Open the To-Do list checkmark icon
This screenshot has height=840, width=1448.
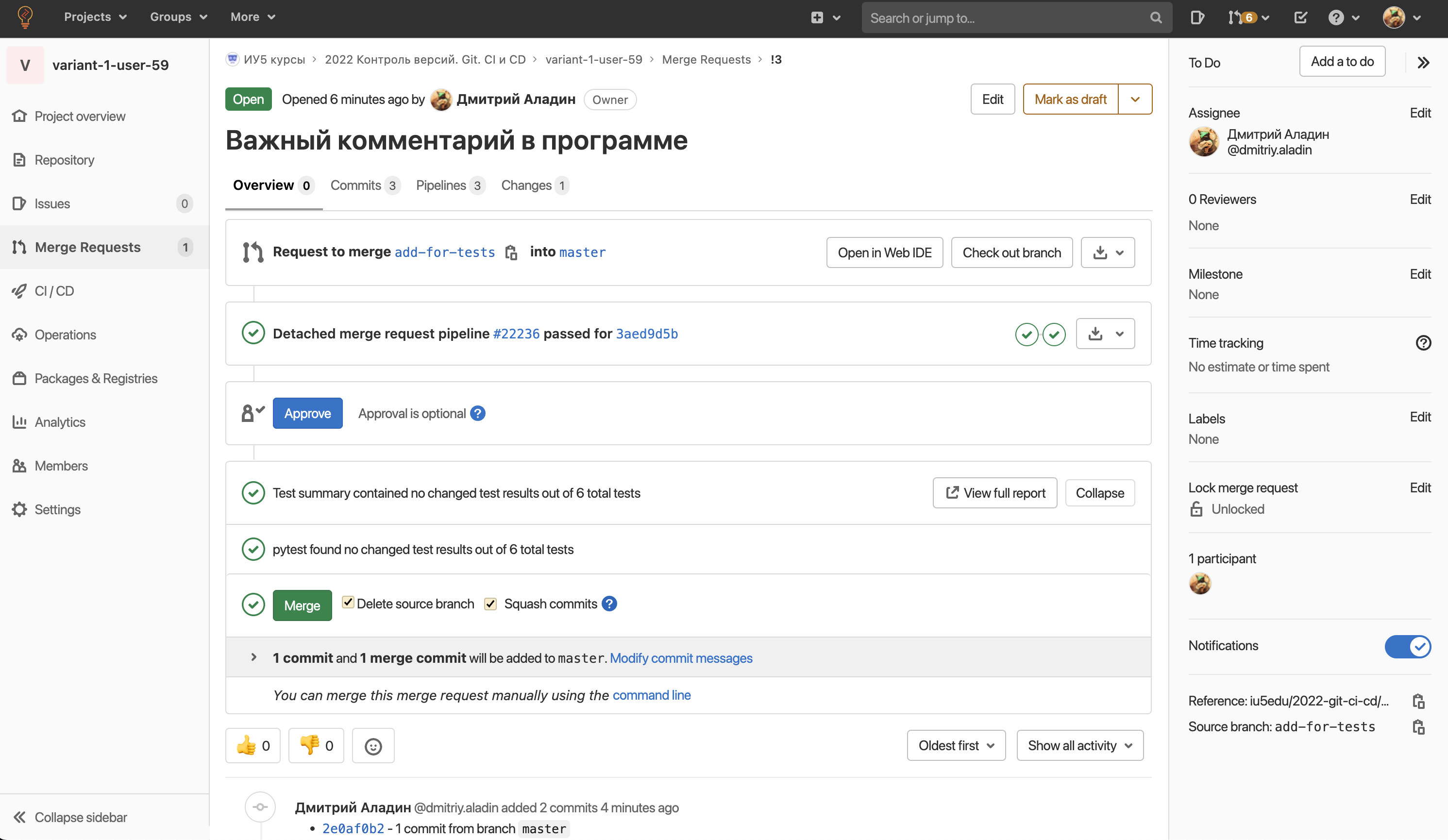tap(1301, 17)
